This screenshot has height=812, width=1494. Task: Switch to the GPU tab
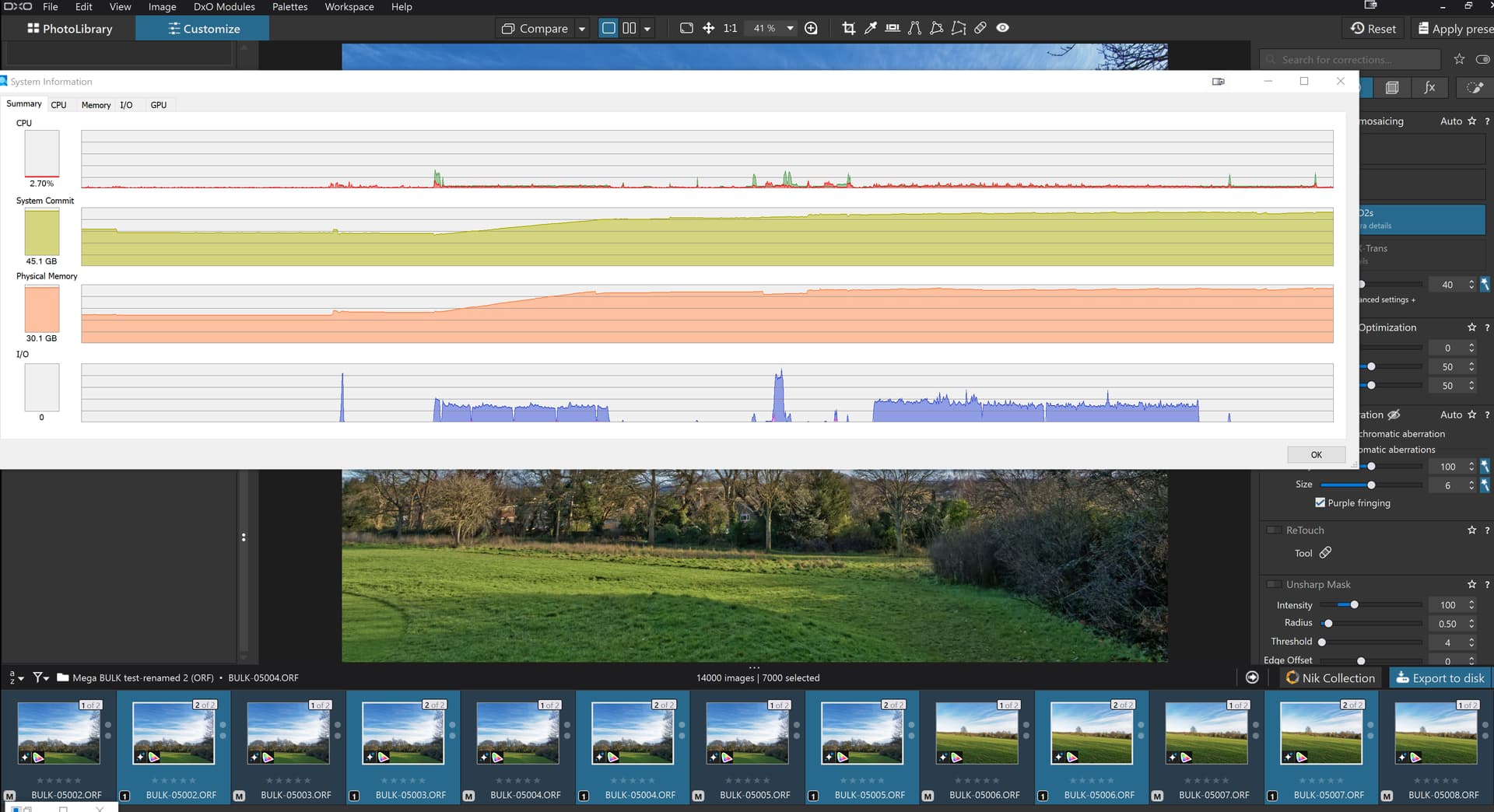[158, 105]
